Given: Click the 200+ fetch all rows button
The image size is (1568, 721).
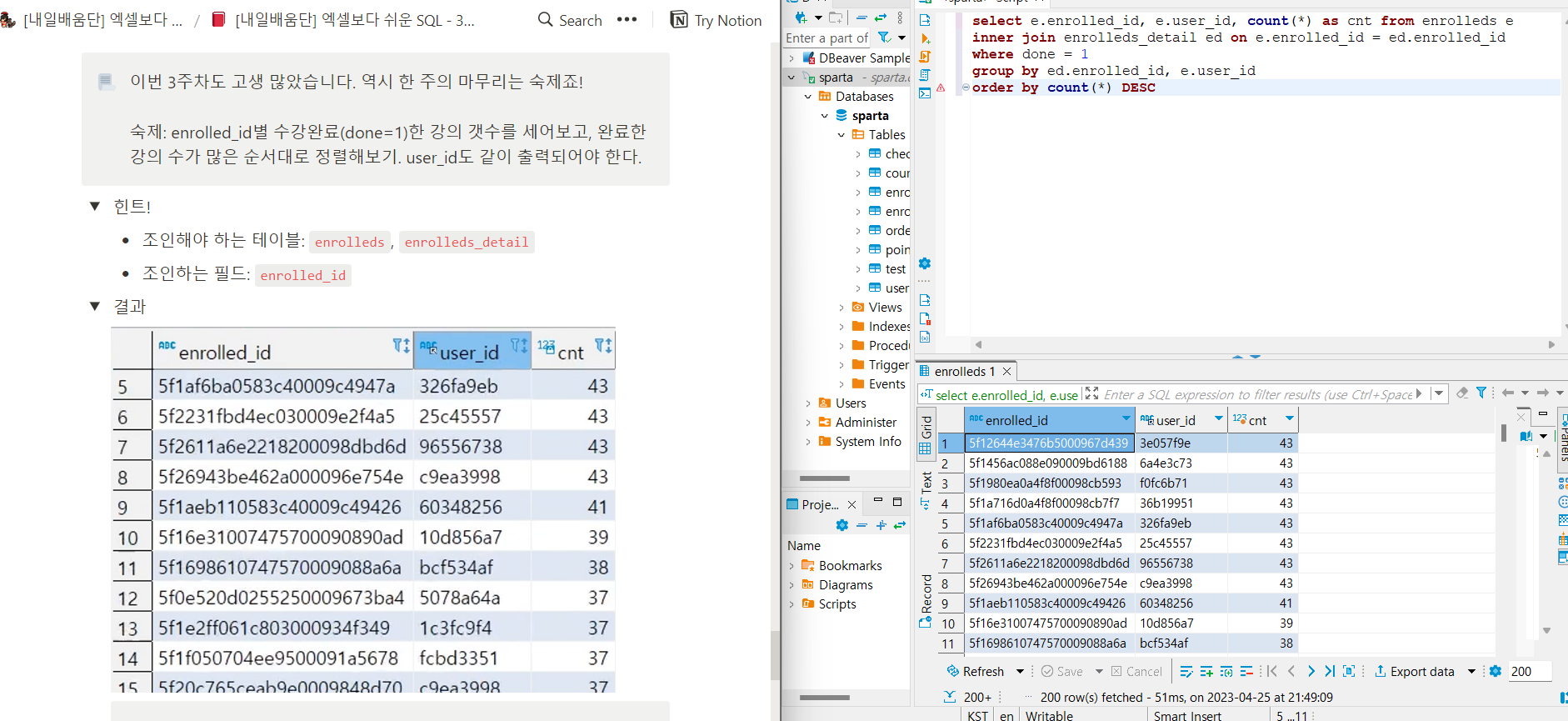Looking at the screenshot, I should click(968, 697).
